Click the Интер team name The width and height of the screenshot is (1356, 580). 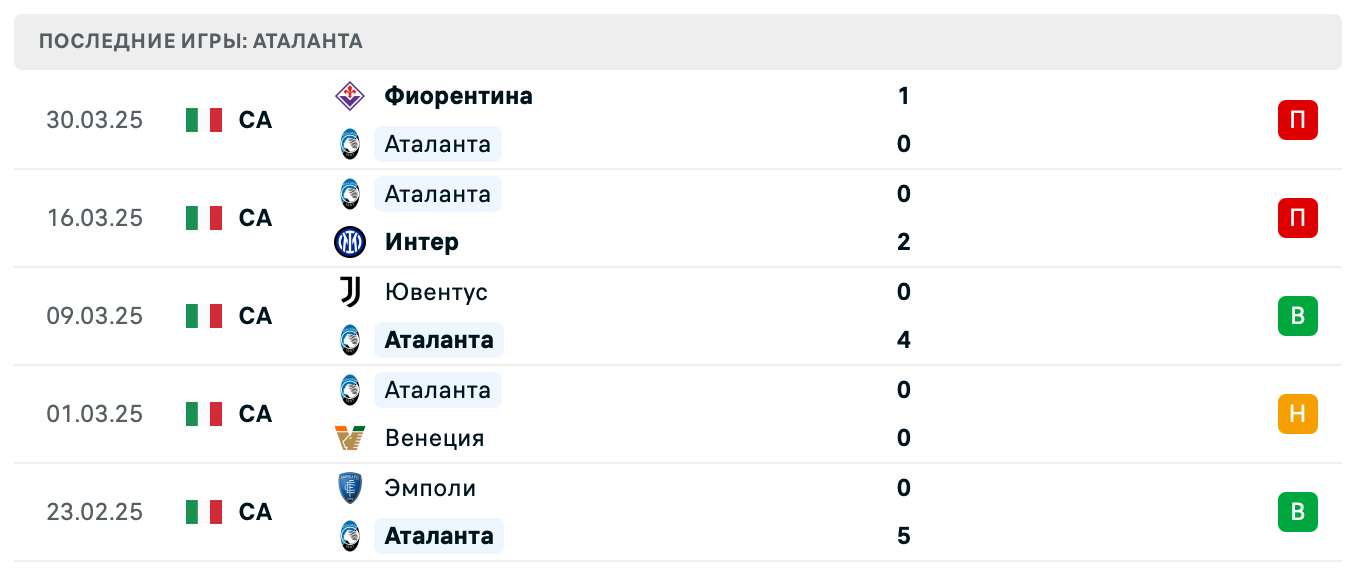(420, 242)
